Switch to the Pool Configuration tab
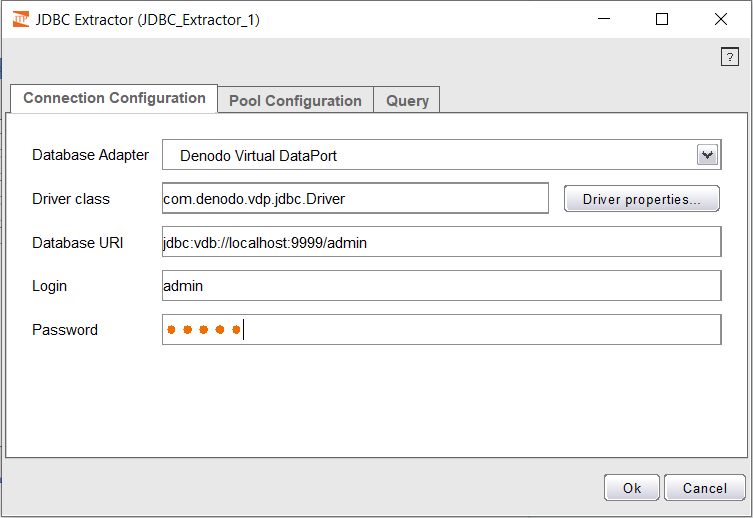The width and height of the screenshot is (753, 518). click(295, 100)
